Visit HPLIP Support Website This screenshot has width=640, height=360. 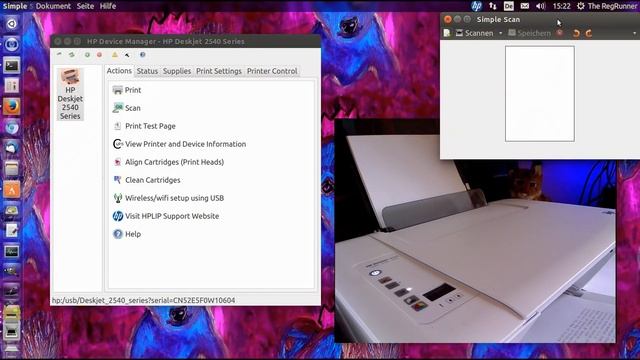166,216
